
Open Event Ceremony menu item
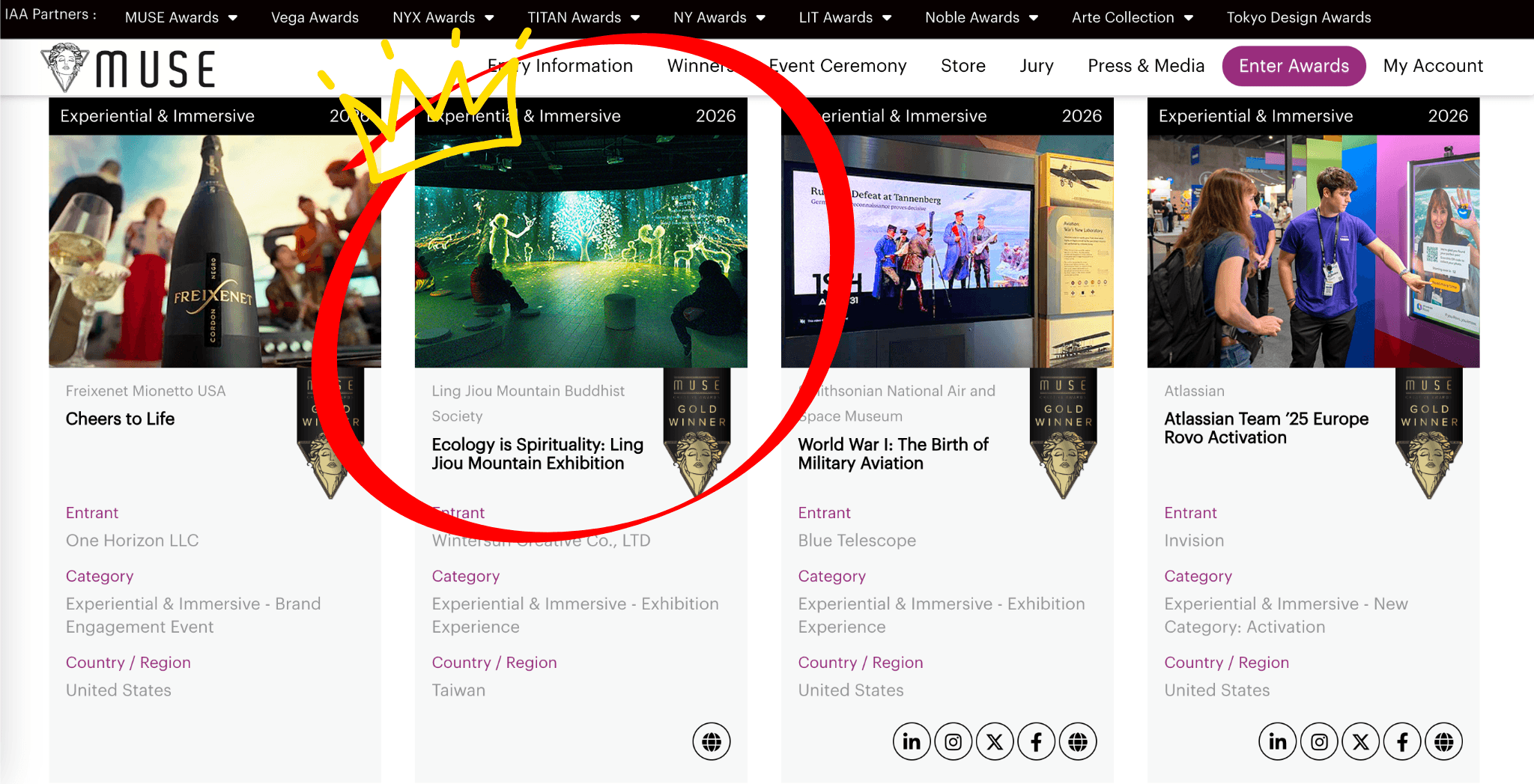837,66
